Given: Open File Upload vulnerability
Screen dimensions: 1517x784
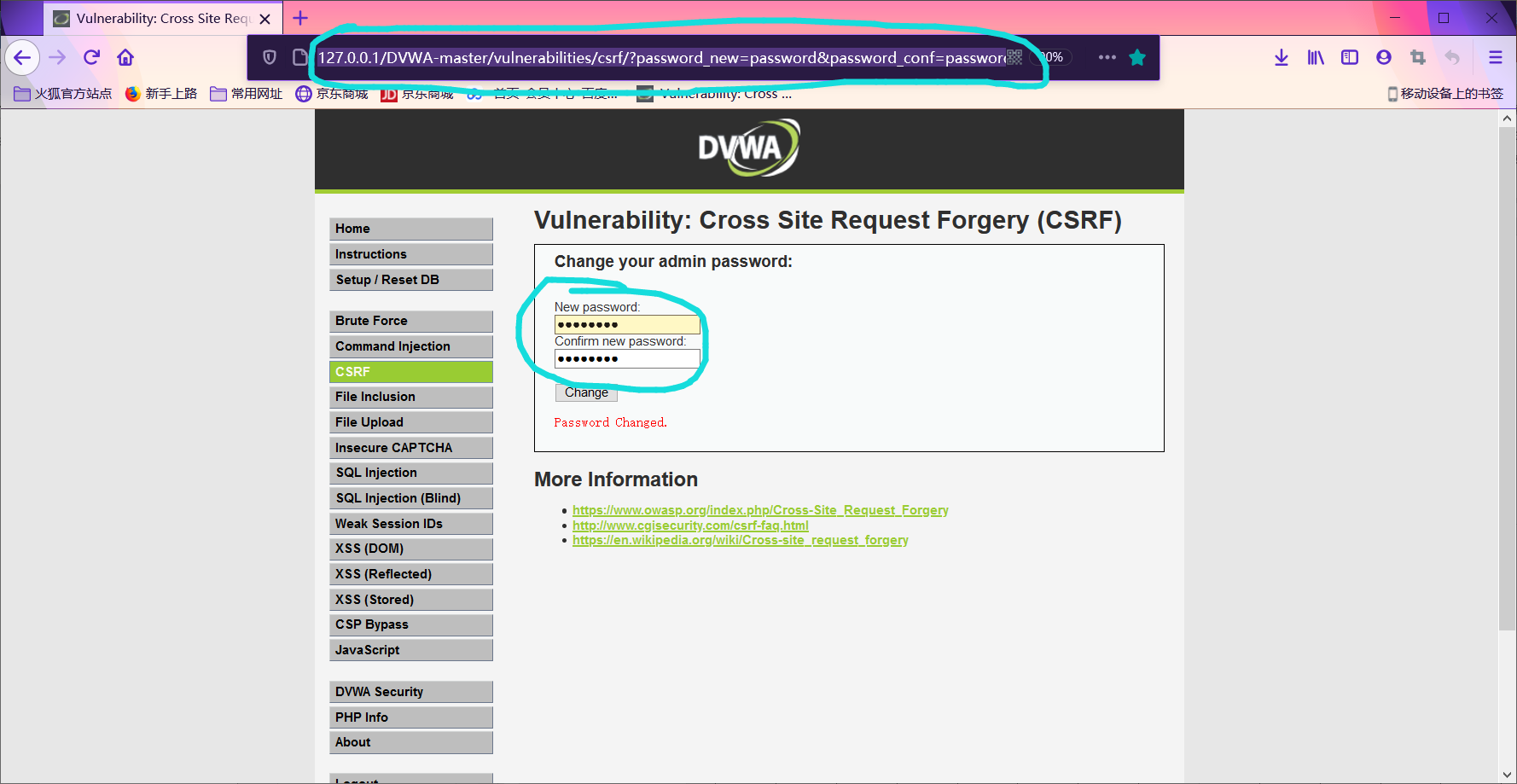Looking at the screenshot, I should pos(411,422).
